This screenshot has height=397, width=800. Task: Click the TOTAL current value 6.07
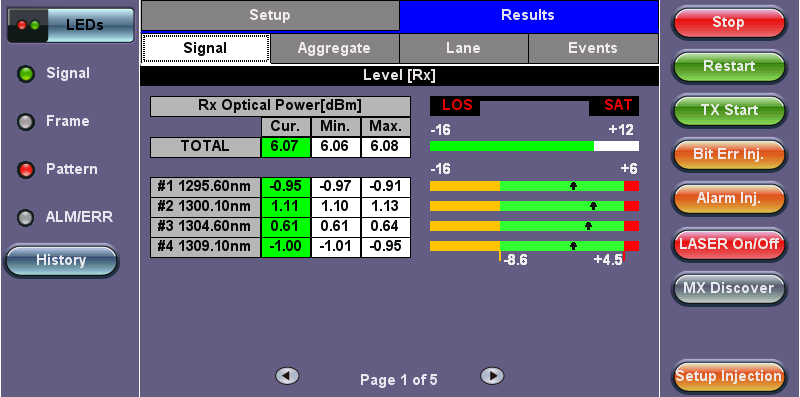286,147
